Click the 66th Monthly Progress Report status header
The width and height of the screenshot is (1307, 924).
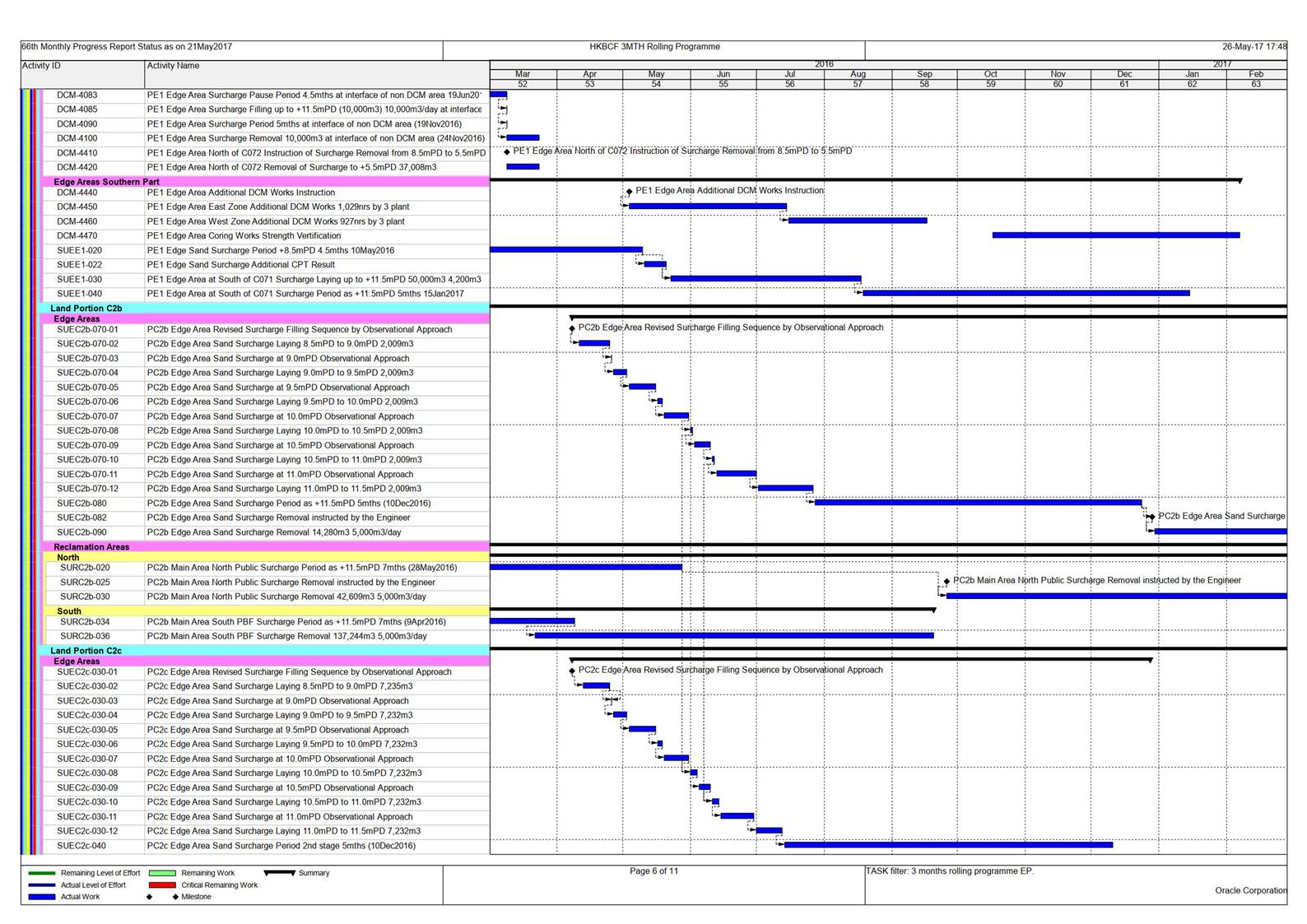click(x=127, y=47)
